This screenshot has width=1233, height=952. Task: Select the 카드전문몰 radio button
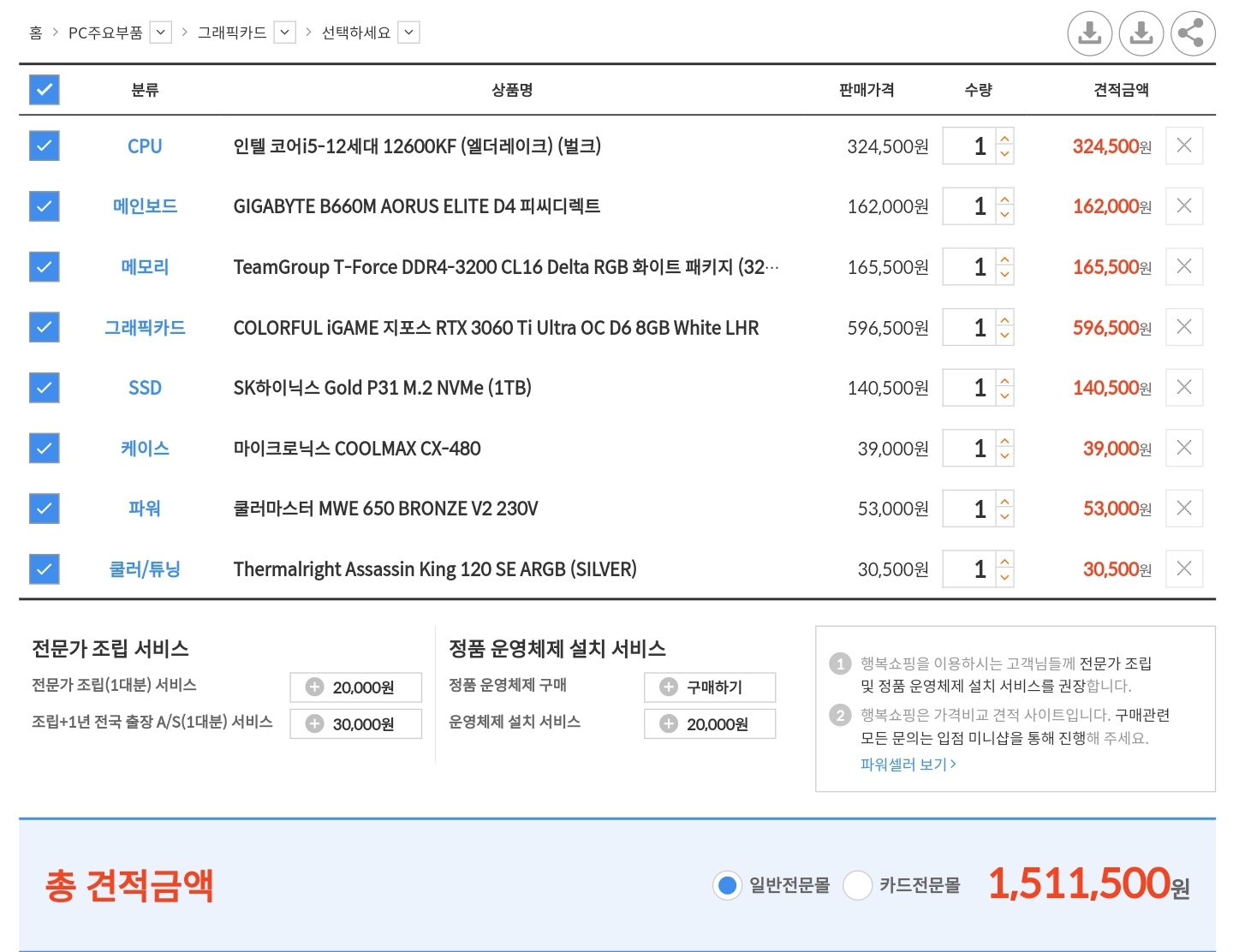[857, 885]
